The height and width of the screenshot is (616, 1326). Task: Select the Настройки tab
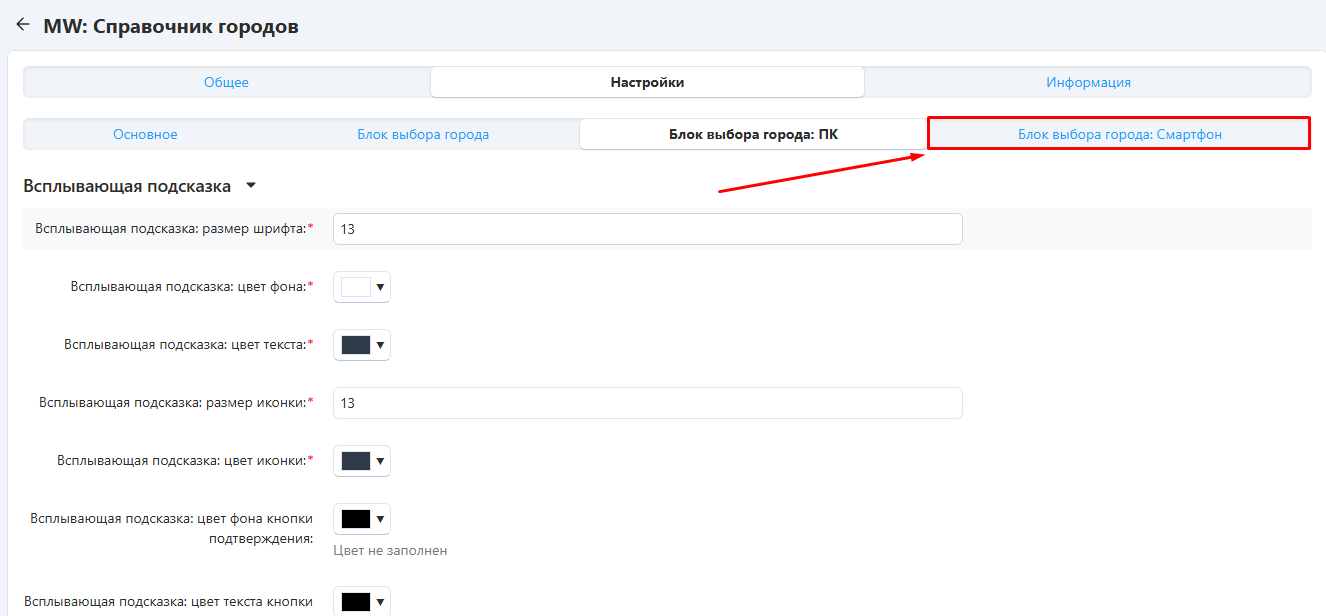tap(647, 82)
